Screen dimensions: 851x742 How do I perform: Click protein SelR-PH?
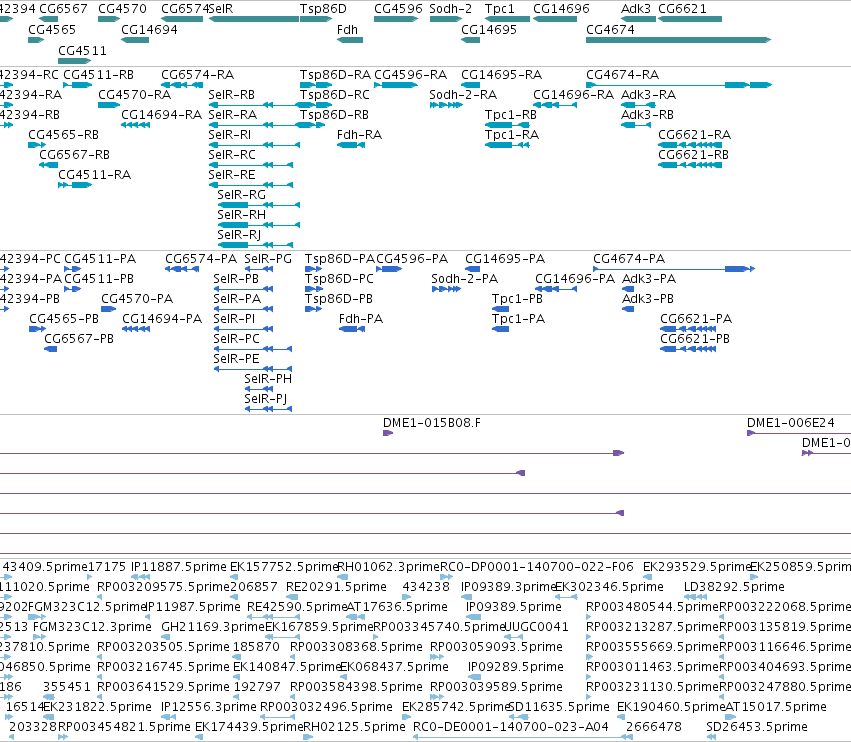tap(258, 389)
